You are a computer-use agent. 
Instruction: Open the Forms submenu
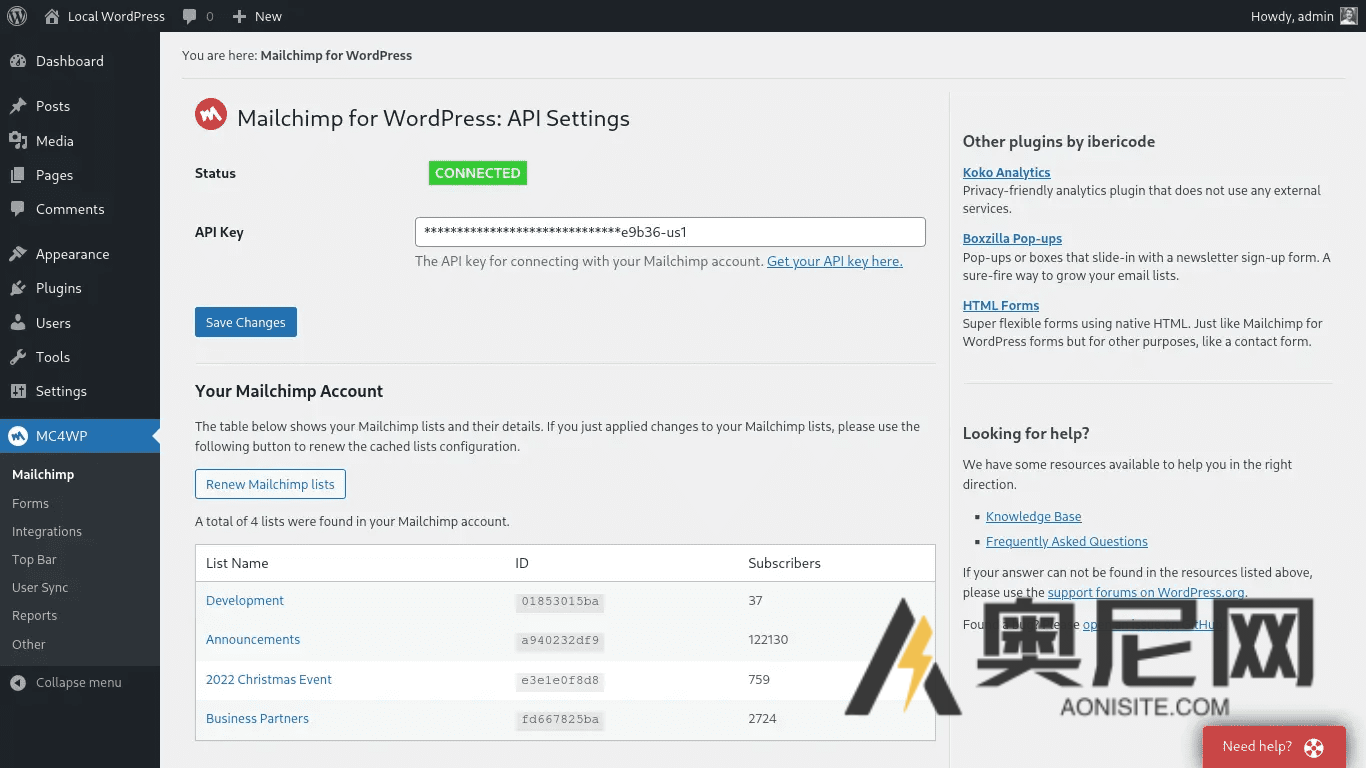(30, 503)
